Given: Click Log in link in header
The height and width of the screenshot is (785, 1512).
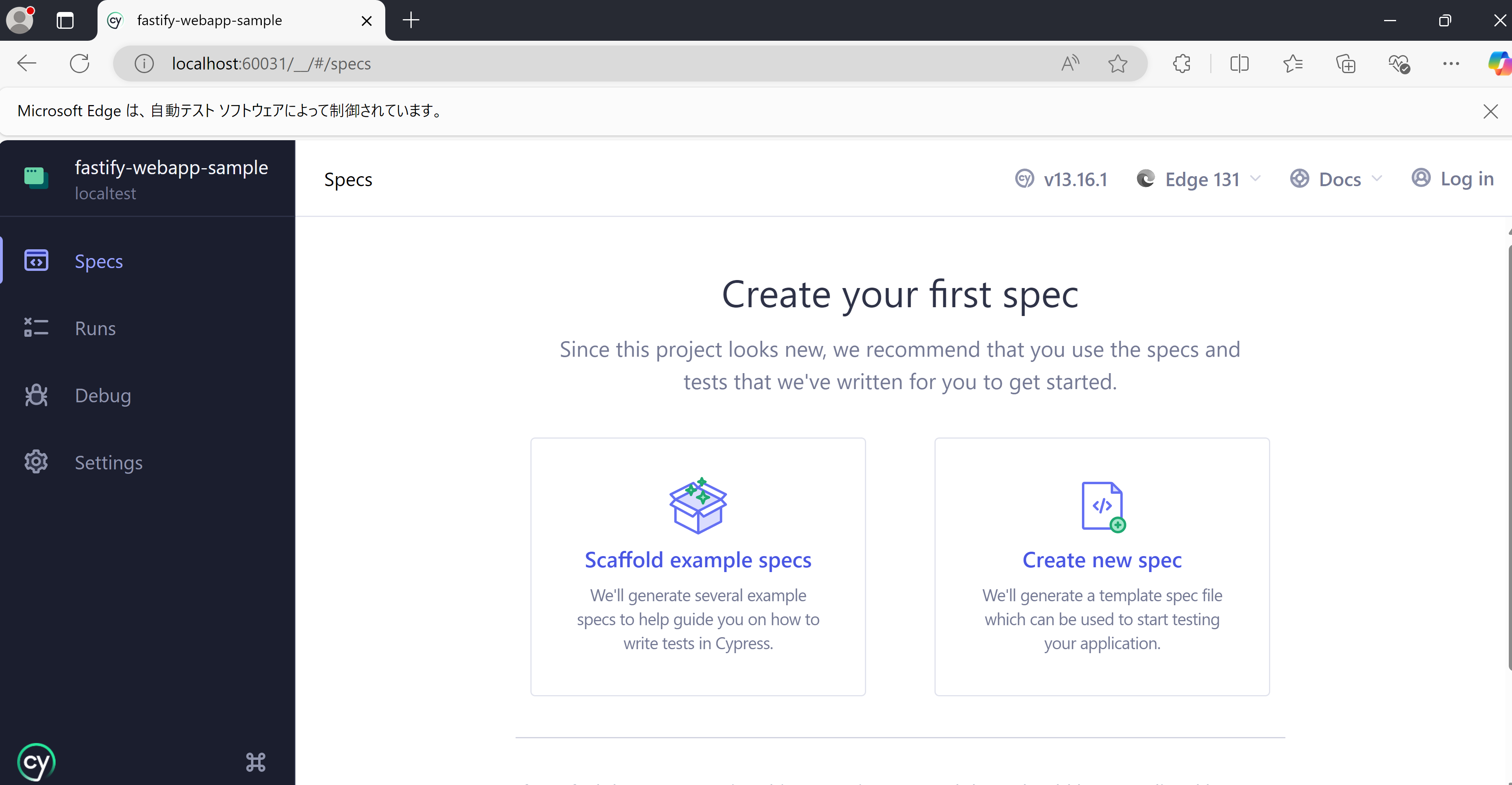Looking at the screenshot, I should 1453,179.
